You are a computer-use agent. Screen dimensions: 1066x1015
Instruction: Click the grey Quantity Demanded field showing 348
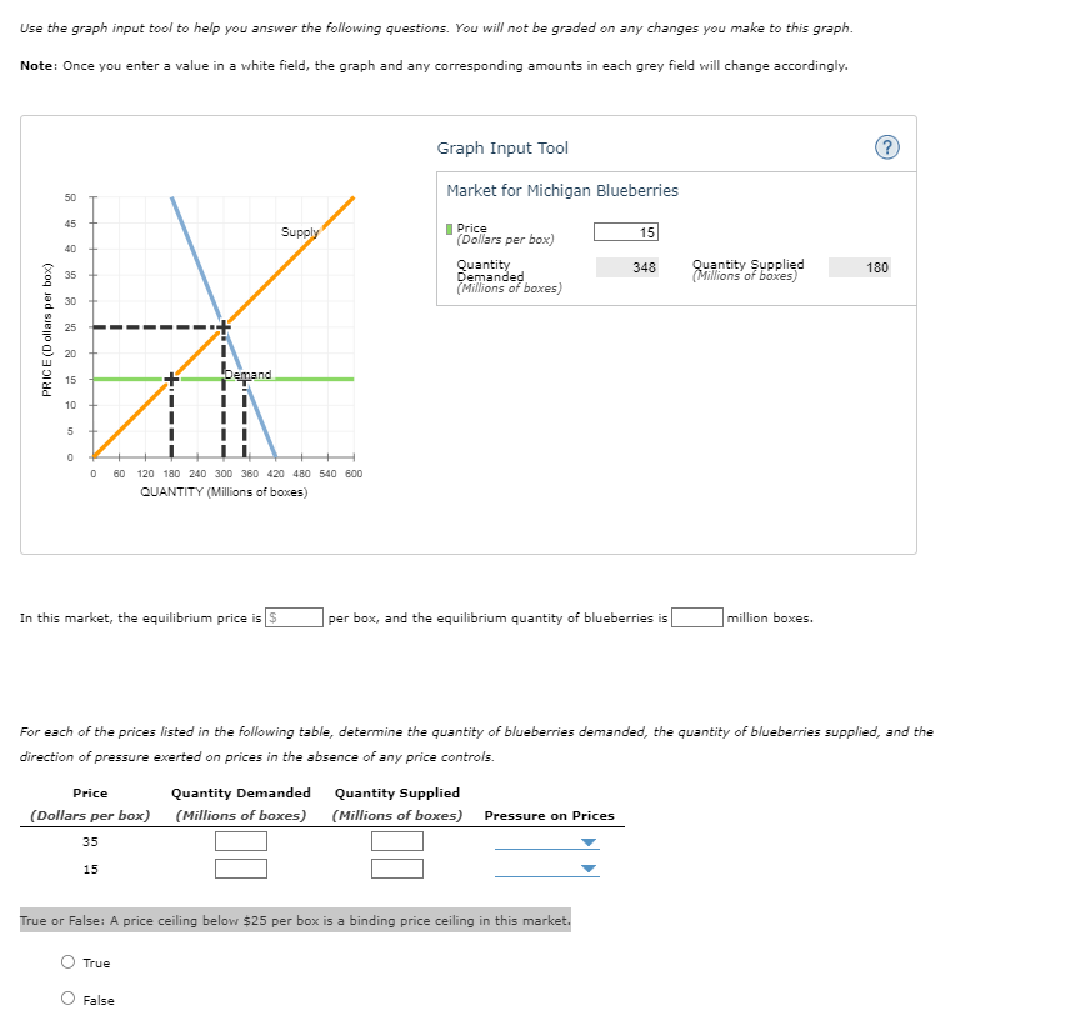(630, 266)
